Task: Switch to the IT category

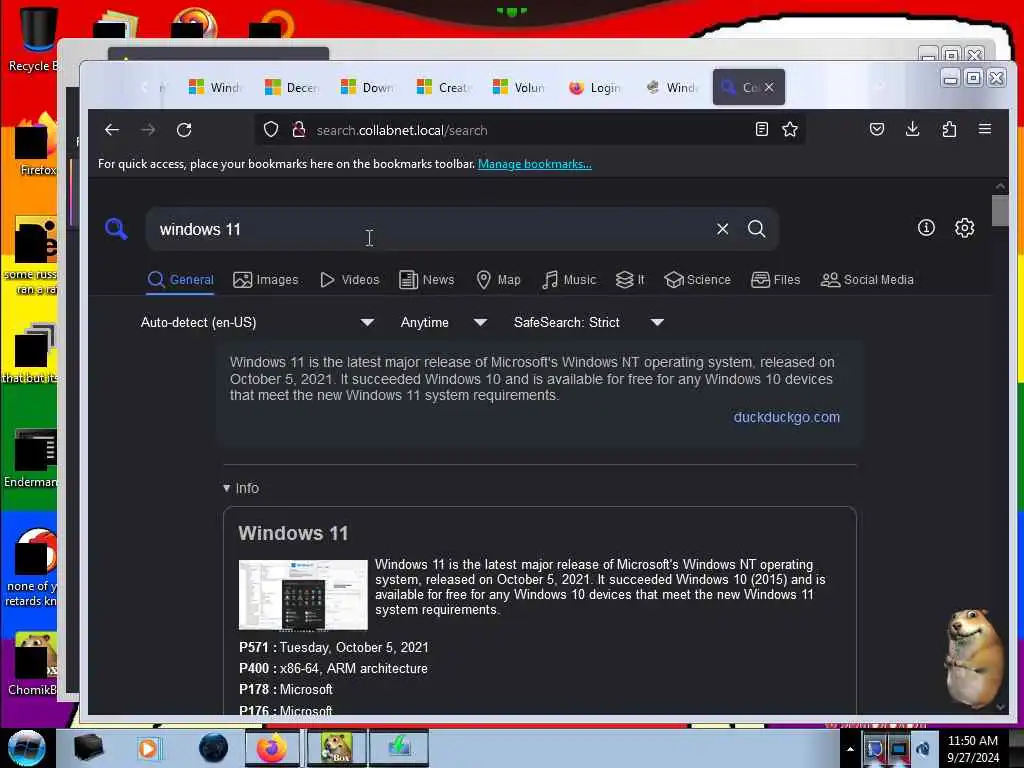Action: click(x=630, y=280)
